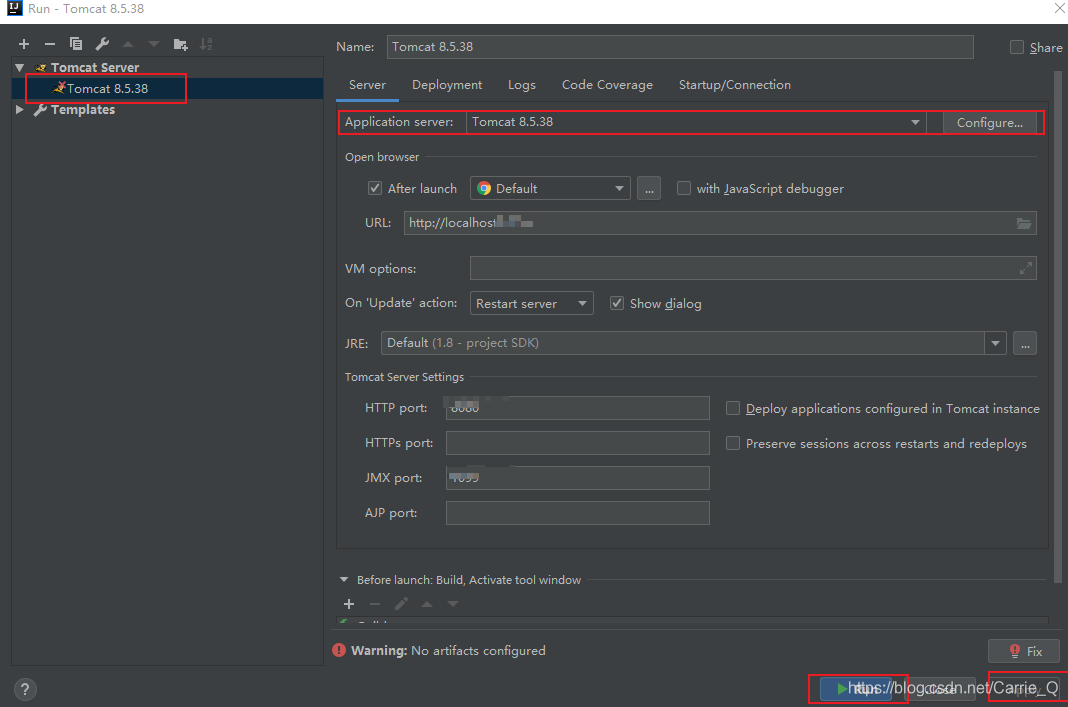Collapse Before launch section triangle
This screenshot has height=707, width=1068.
(x=344, y=580)
